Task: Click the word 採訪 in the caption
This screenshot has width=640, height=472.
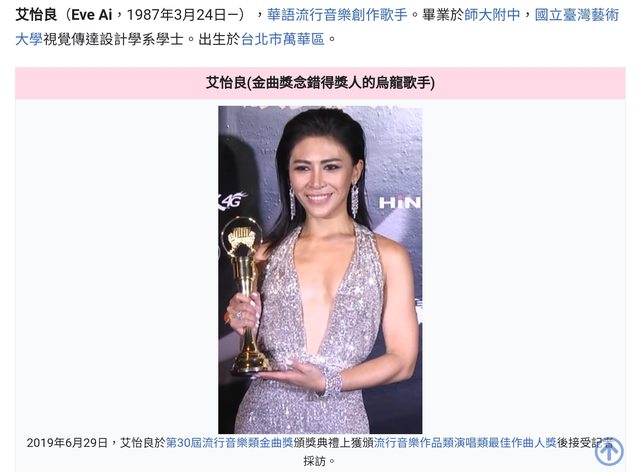Action: click(314, 461)
